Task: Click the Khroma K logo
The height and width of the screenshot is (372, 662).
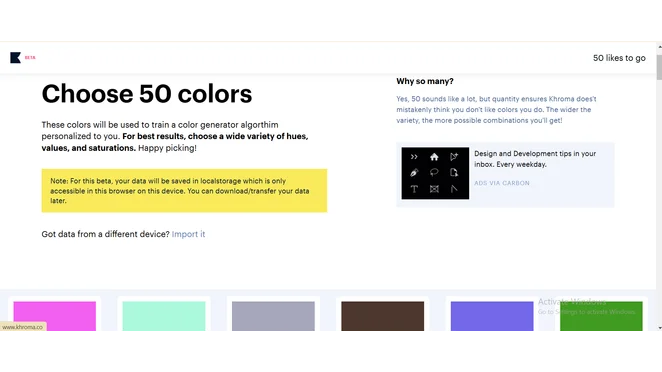Action: pos(16,57)
